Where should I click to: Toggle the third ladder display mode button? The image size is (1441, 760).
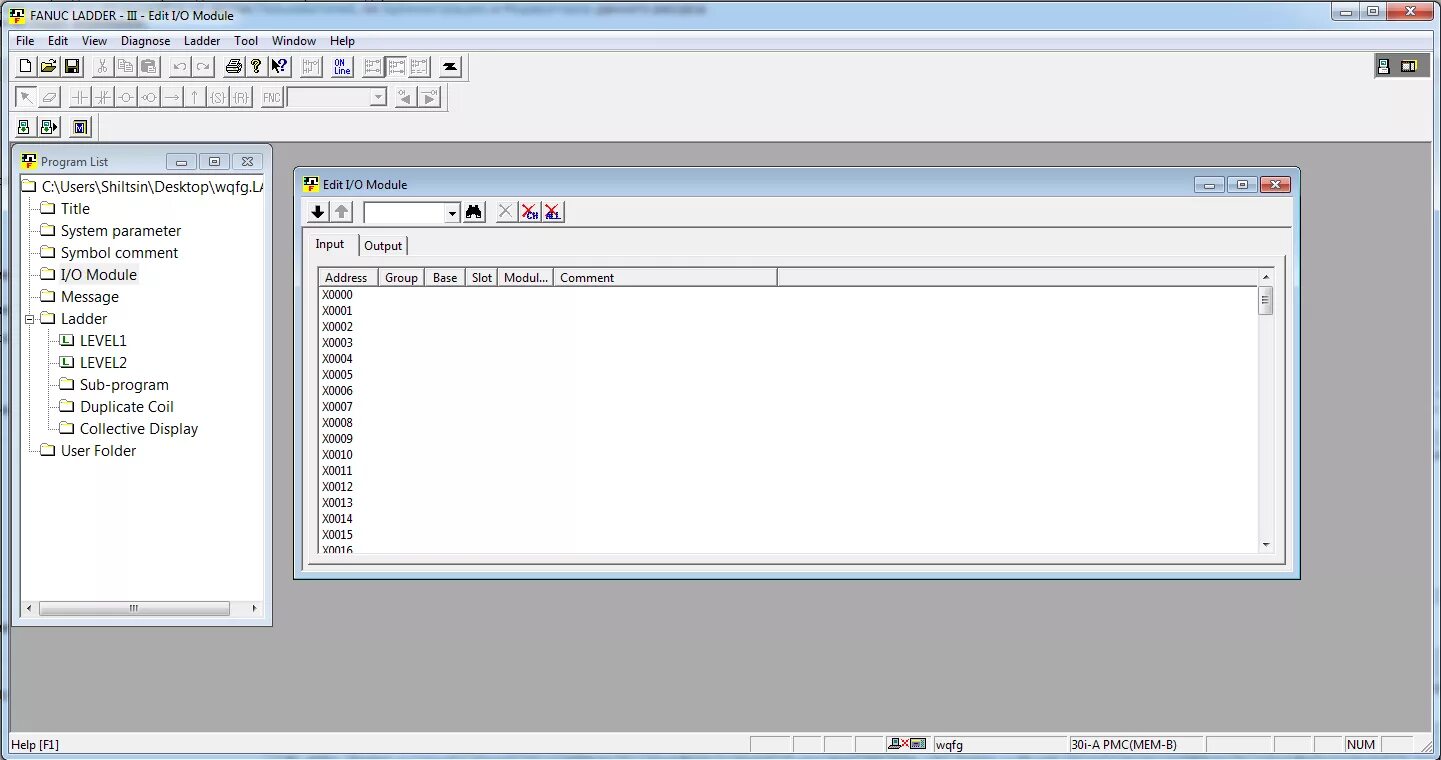pos(419,67)
